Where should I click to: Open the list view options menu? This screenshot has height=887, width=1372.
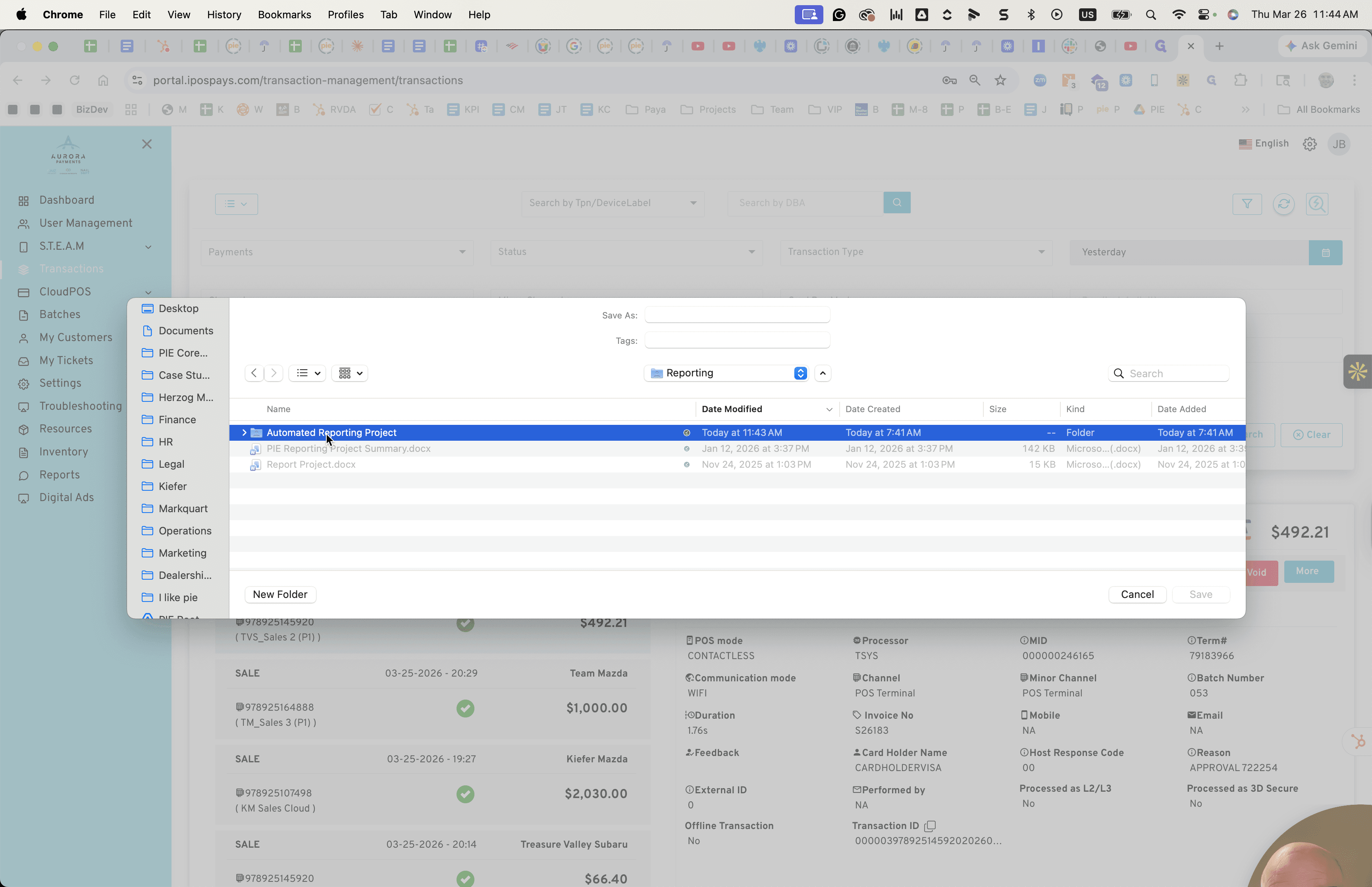(x=307, y=373)
